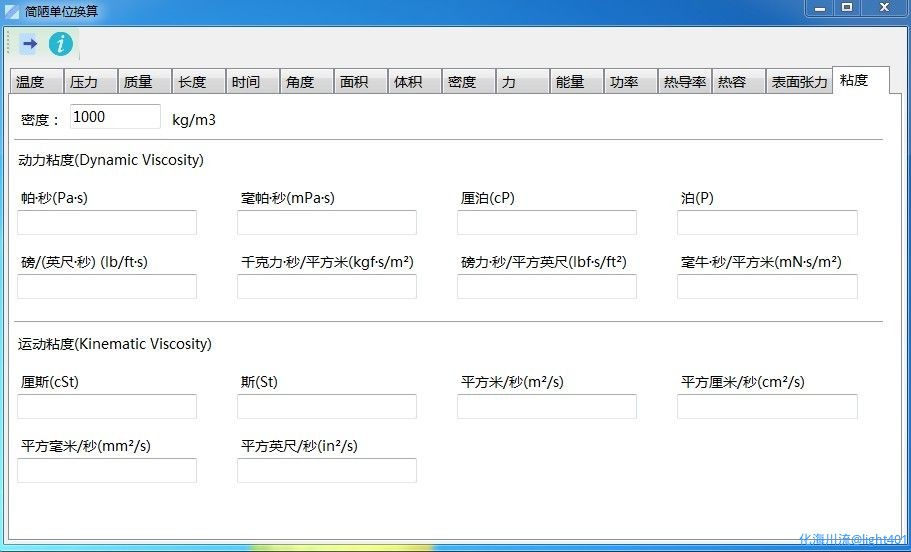Click the 平方英尺/秒(in²/s) input box
Viewport: 911px width, 552px height.
327,470
